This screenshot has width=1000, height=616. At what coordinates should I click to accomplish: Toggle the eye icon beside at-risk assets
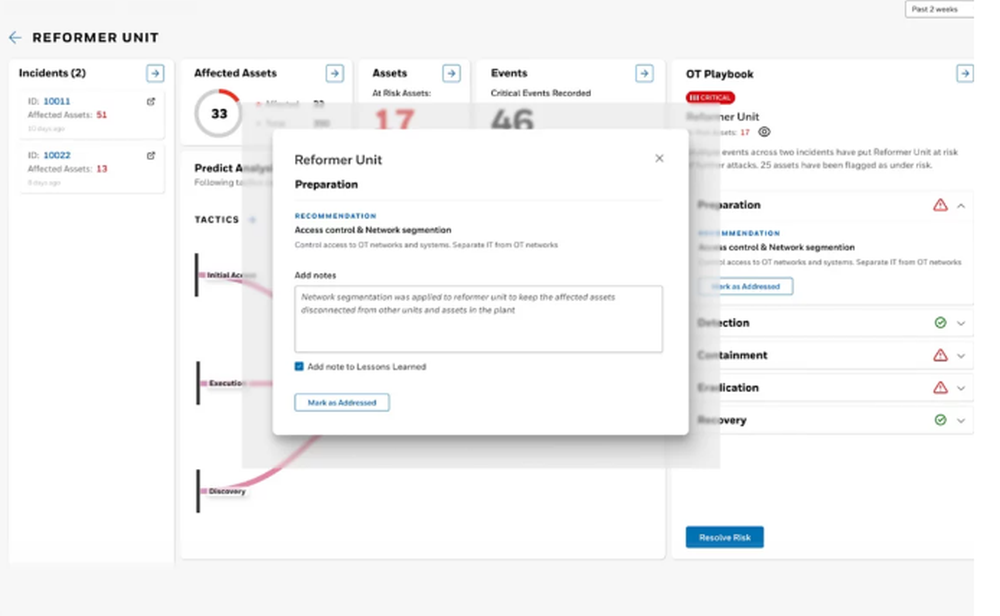pyautogui.click(x=764, y=132)
